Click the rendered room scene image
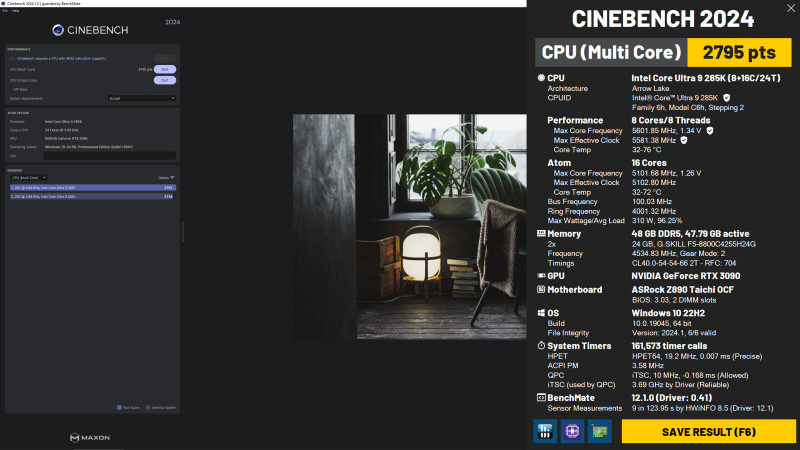The width and height of the screenshot is (800, 450). coord(410,227)
